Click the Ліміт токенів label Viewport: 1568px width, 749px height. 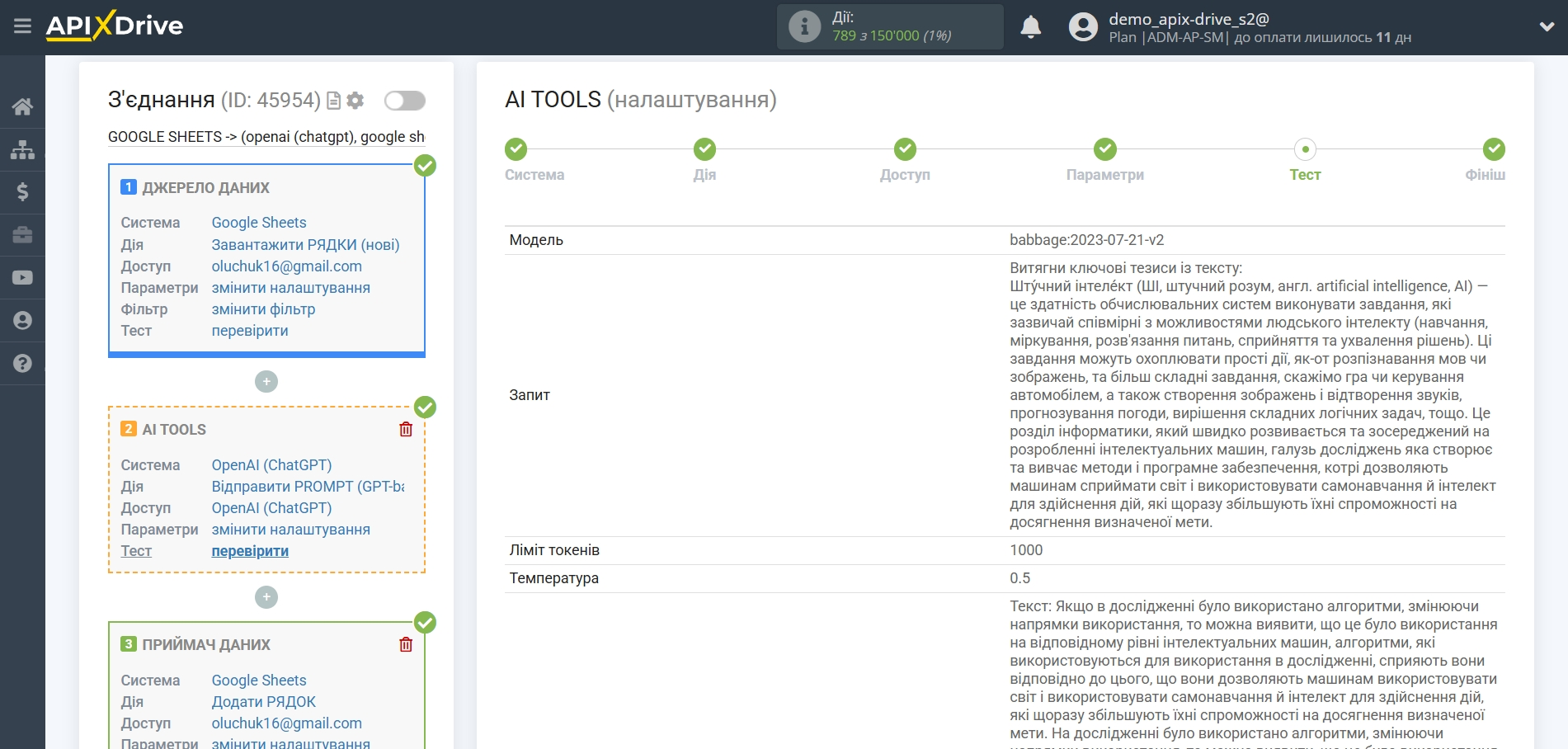[x=554, y=550]
